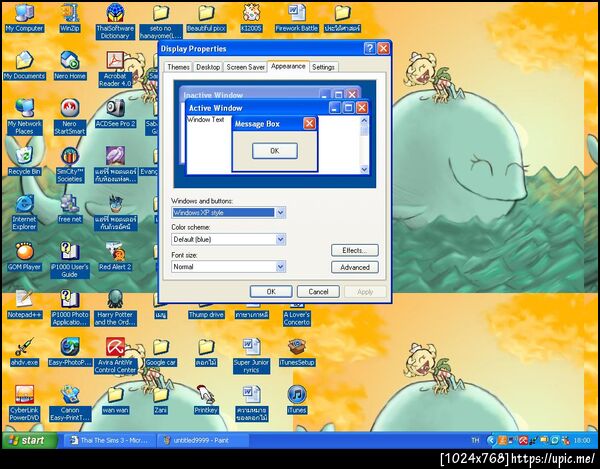Select the free net icon
This screenshot has height=469, width=600.
click(x=70, y=209)
